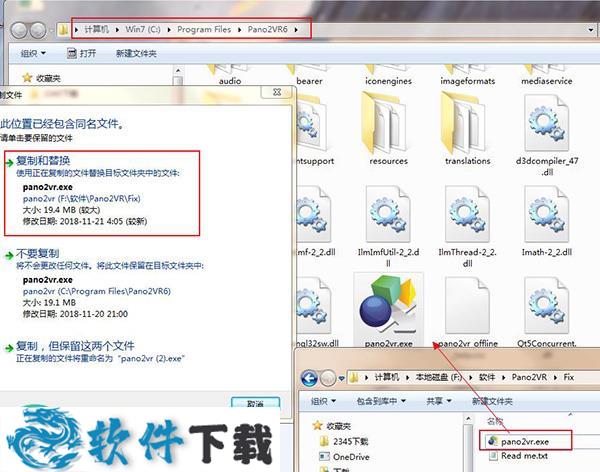
Task: Click the 名称 column header in Fix window
Action: (x=495, y=421)
